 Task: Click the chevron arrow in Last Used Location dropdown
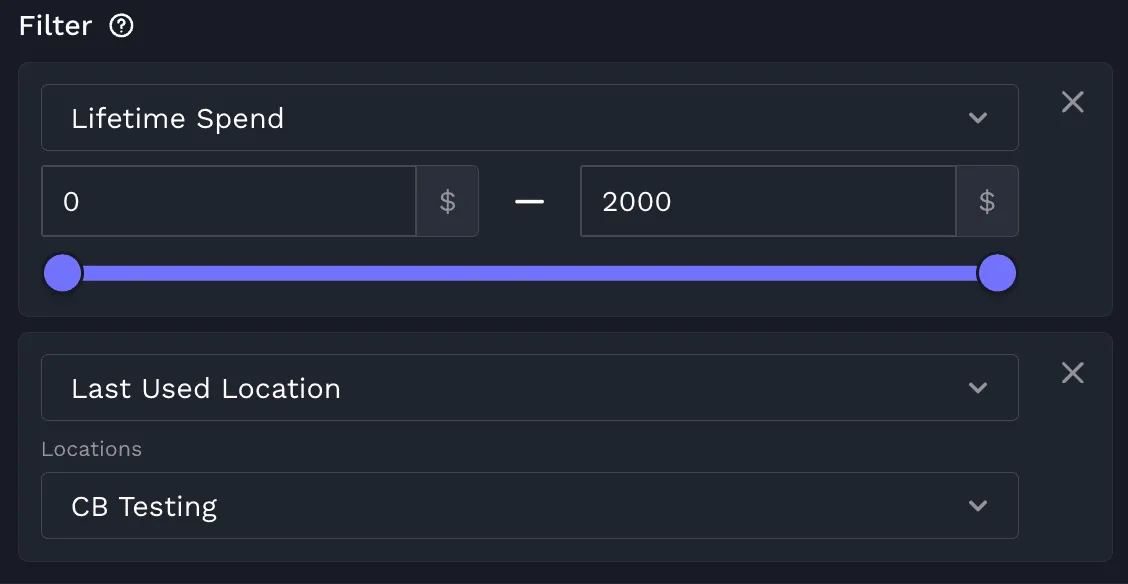coord(978,388)
